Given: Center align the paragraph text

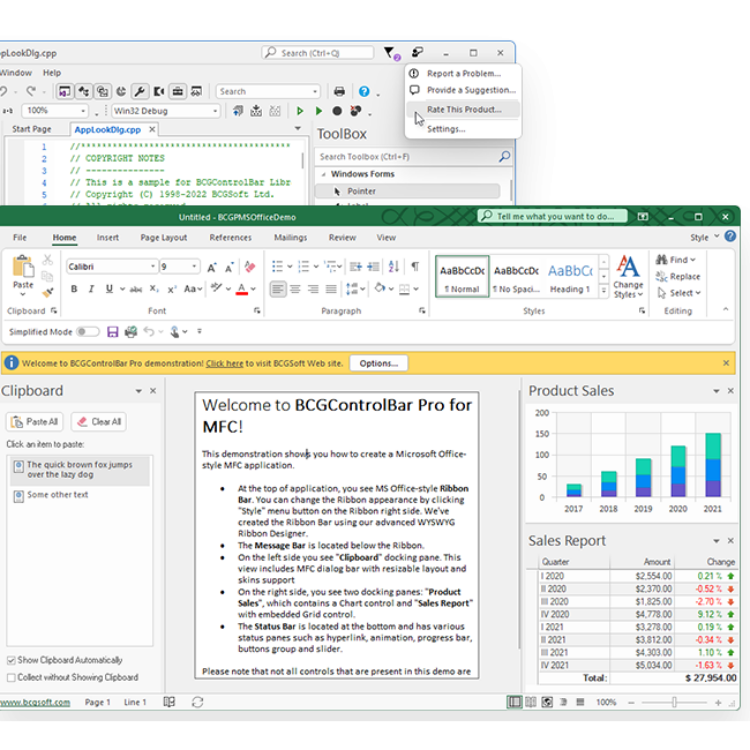Looking at the screenshot, I should tap(297, 289).
